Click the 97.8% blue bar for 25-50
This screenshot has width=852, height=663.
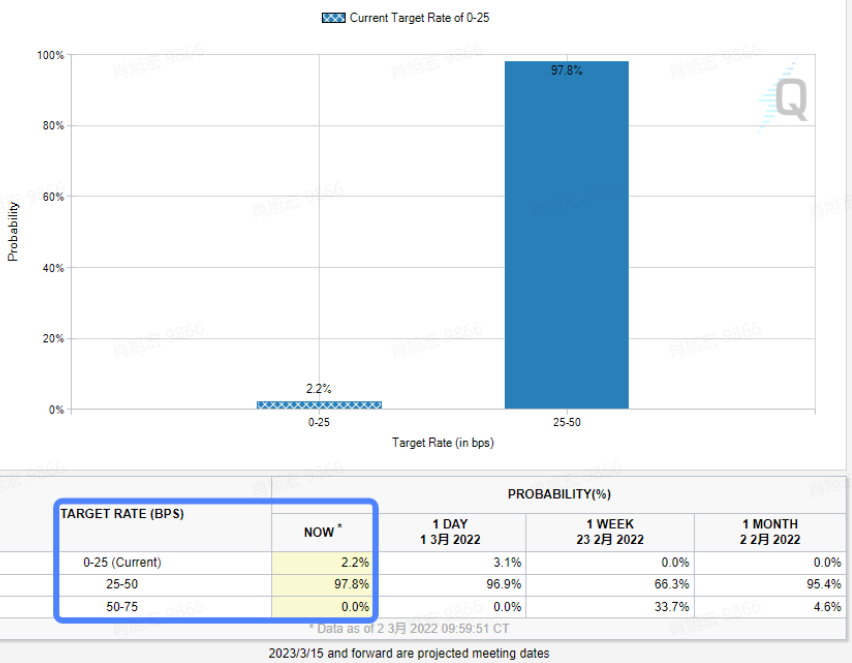[x=566, y=235]
